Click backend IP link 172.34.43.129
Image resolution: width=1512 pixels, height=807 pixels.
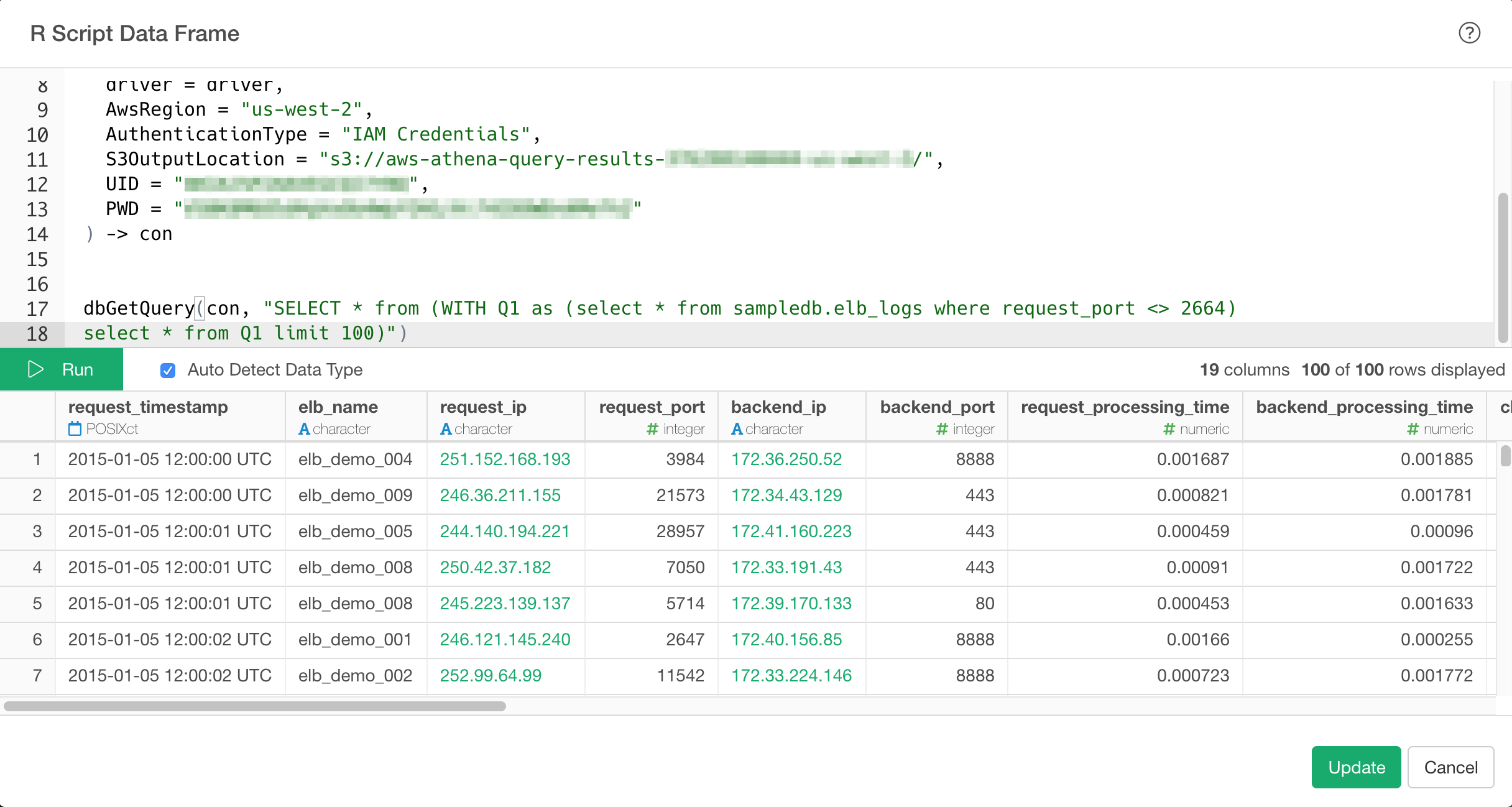coord(786,496)
